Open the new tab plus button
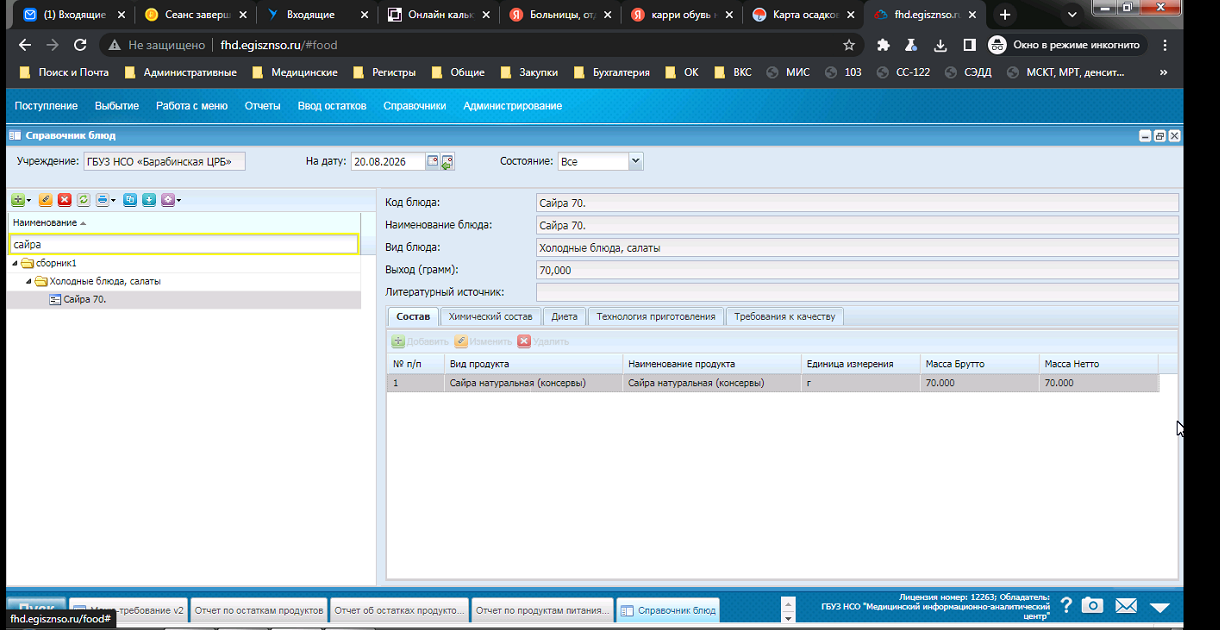 click(x=1005, y=15)
